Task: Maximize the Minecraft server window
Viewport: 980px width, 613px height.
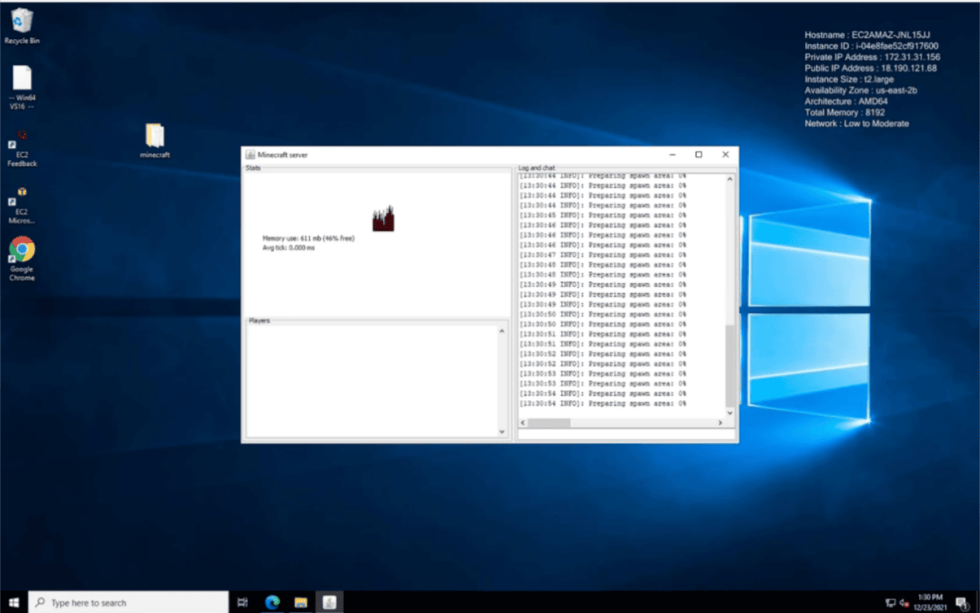Action: [699, 155]
